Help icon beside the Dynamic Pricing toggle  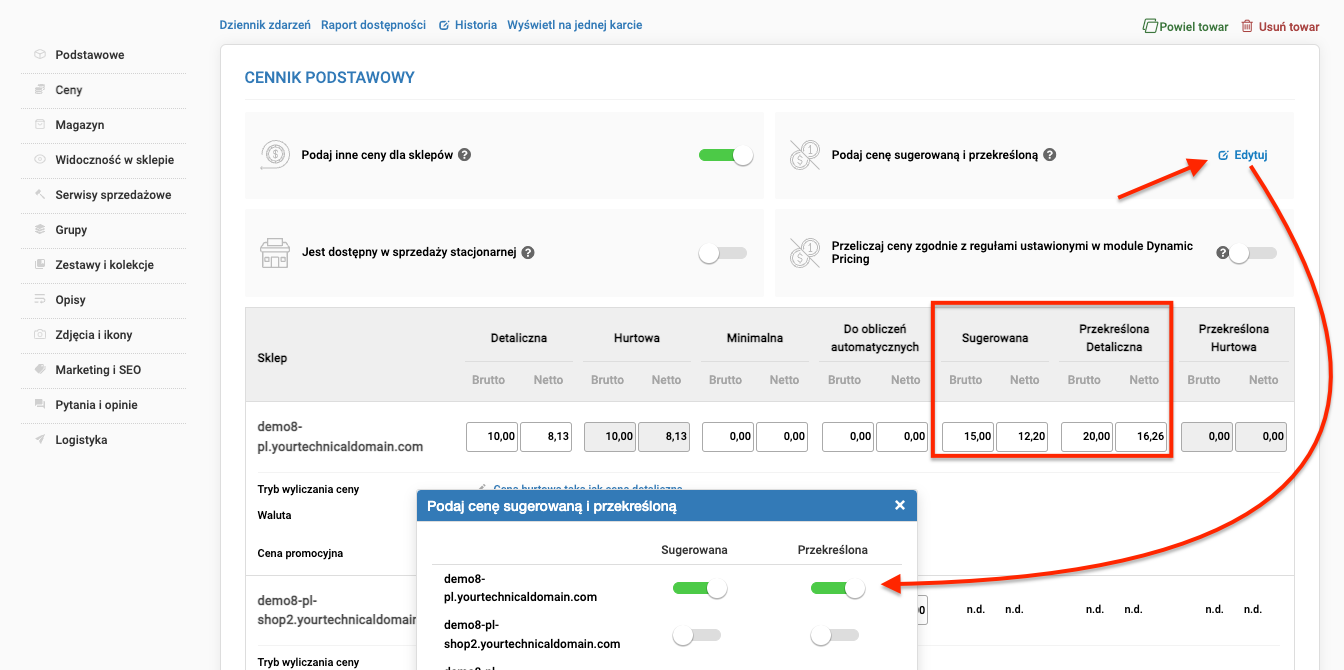1222,253
